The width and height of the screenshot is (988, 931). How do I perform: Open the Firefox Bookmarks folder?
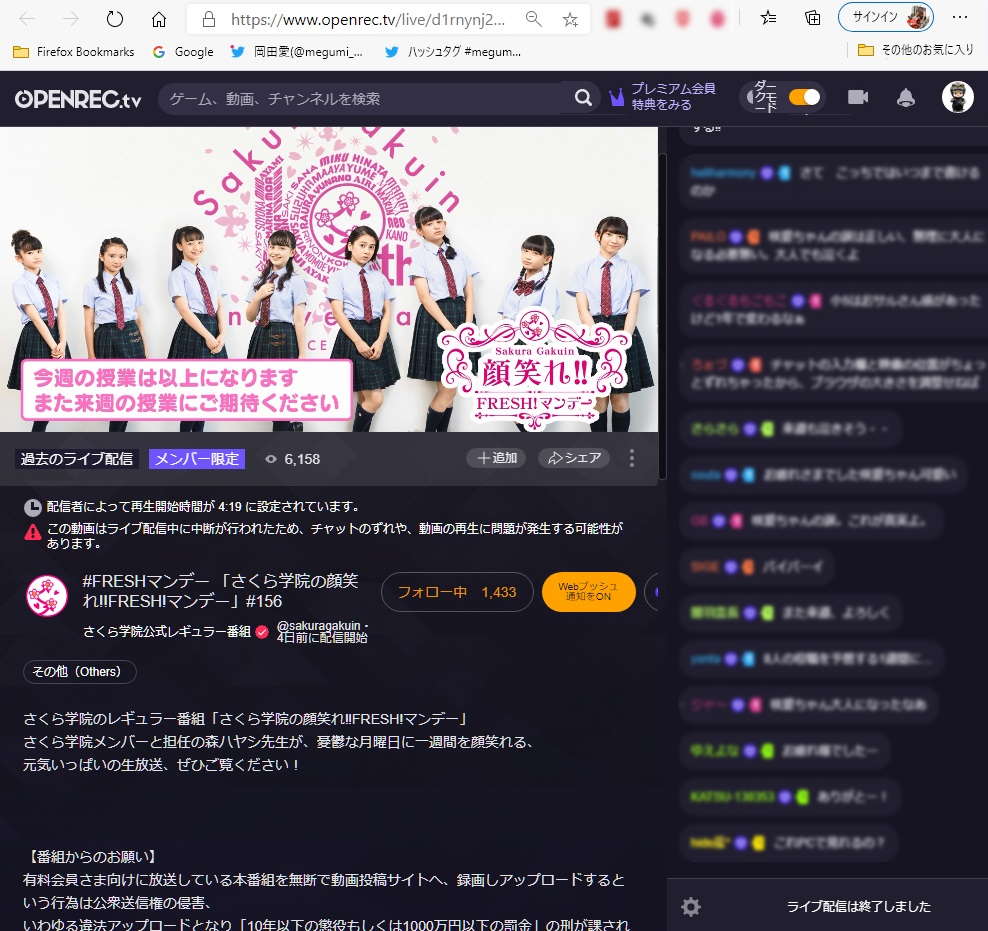(73, 51)
